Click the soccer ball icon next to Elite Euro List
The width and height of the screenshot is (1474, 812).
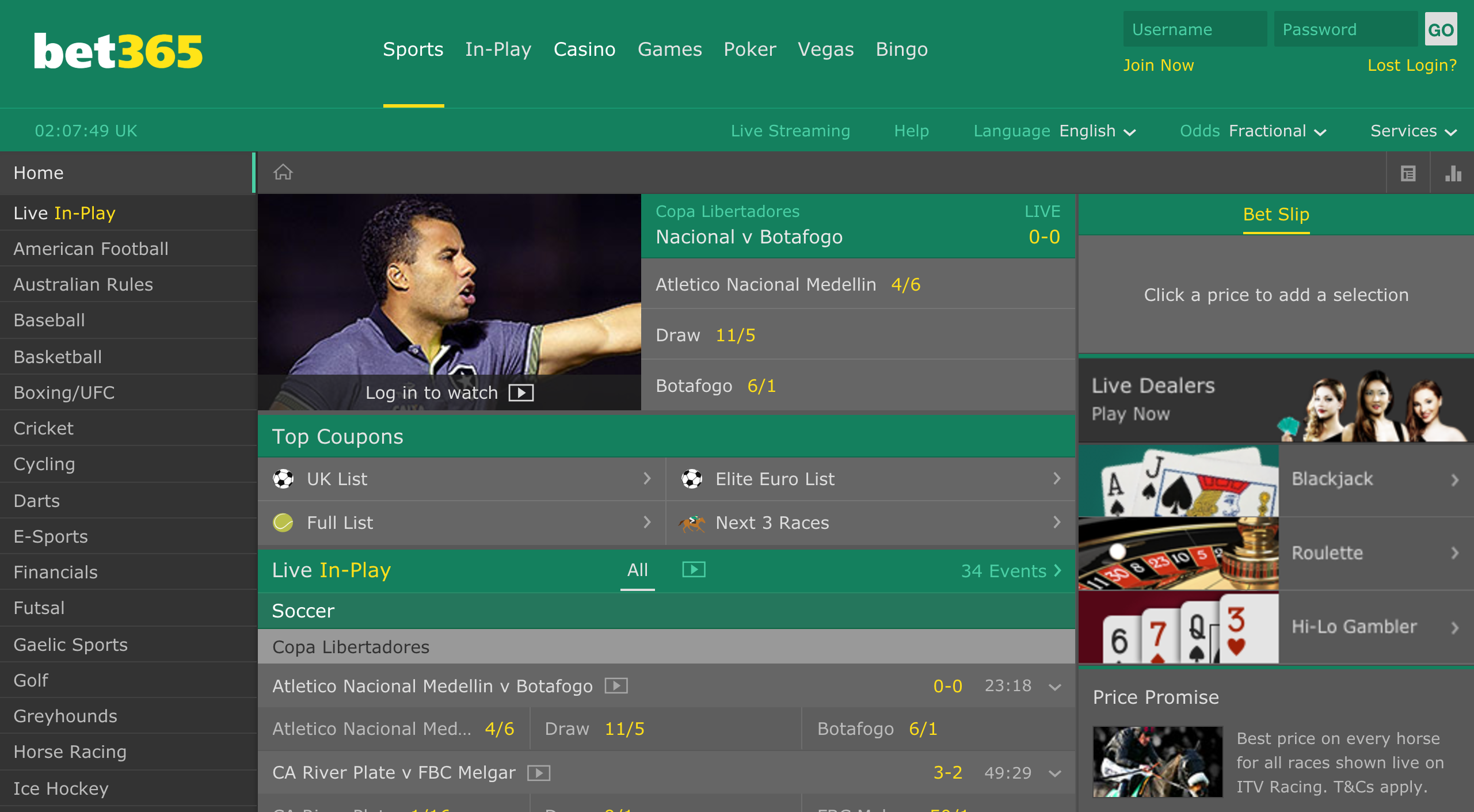click(x=694, y=478)
